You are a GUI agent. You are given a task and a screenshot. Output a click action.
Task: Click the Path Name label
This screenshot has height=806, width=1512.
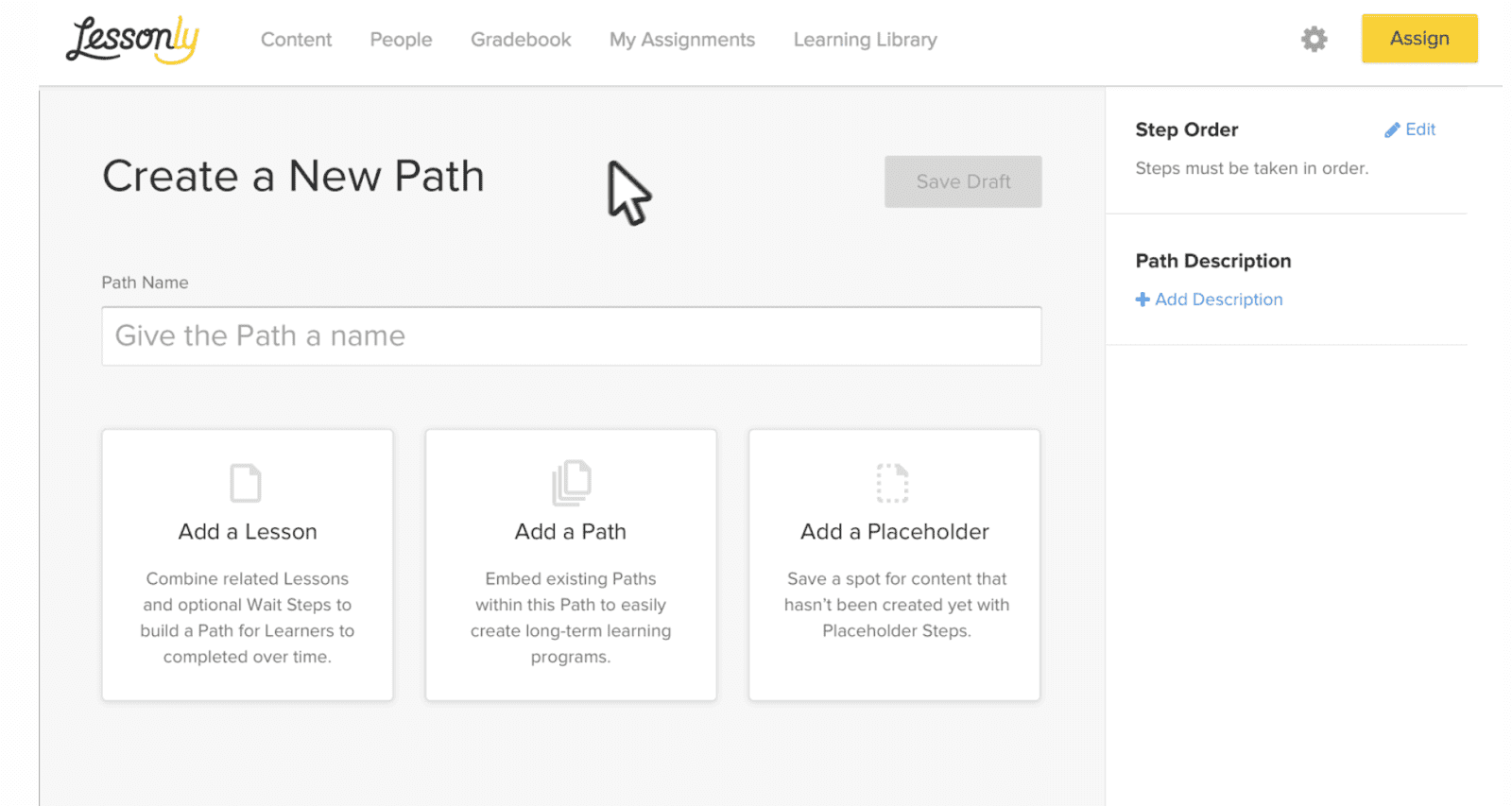pyautogui.click(x=145, y=283)
